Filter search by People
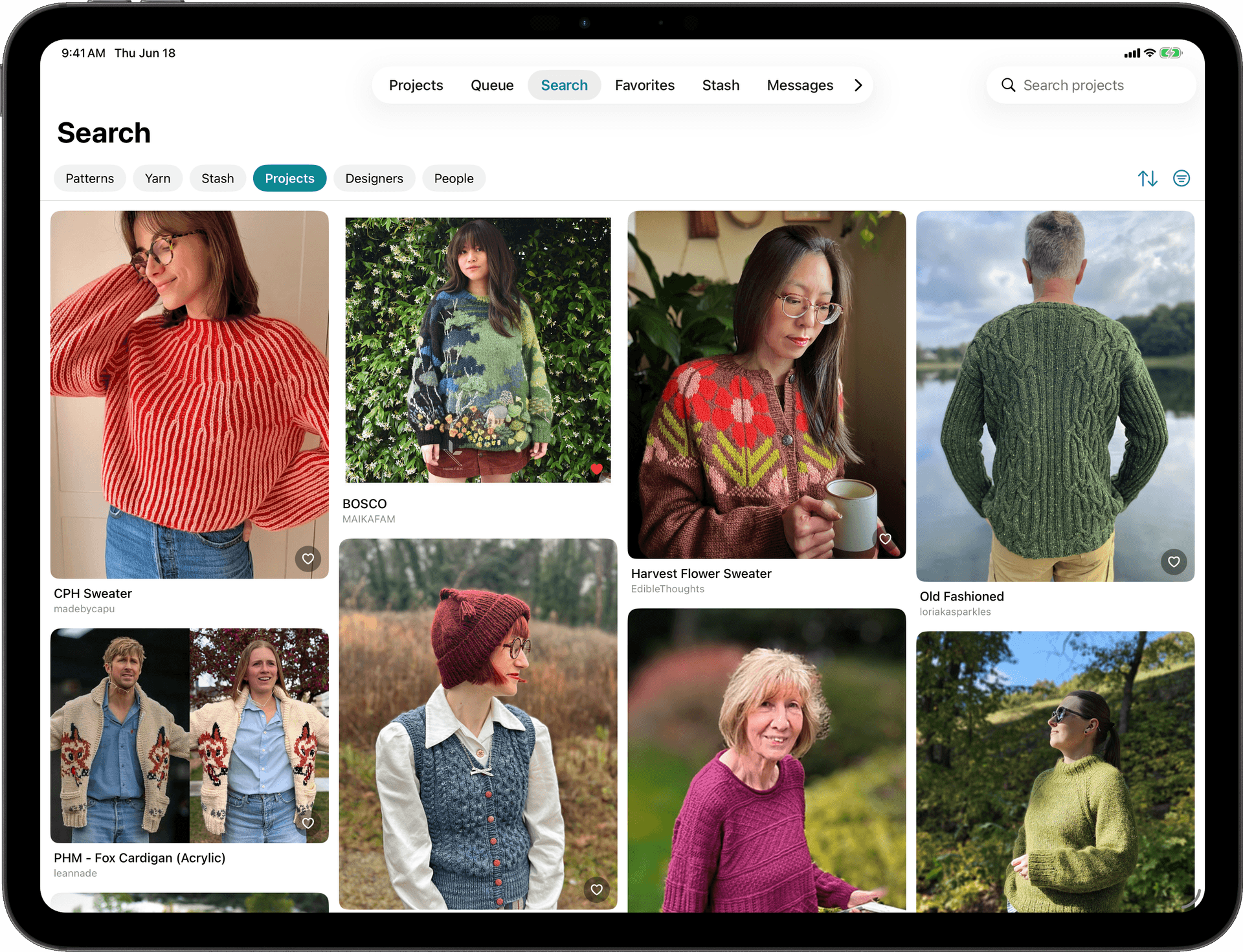The height and width of the screenshot is (952, 1243). [x=454, y=179]
